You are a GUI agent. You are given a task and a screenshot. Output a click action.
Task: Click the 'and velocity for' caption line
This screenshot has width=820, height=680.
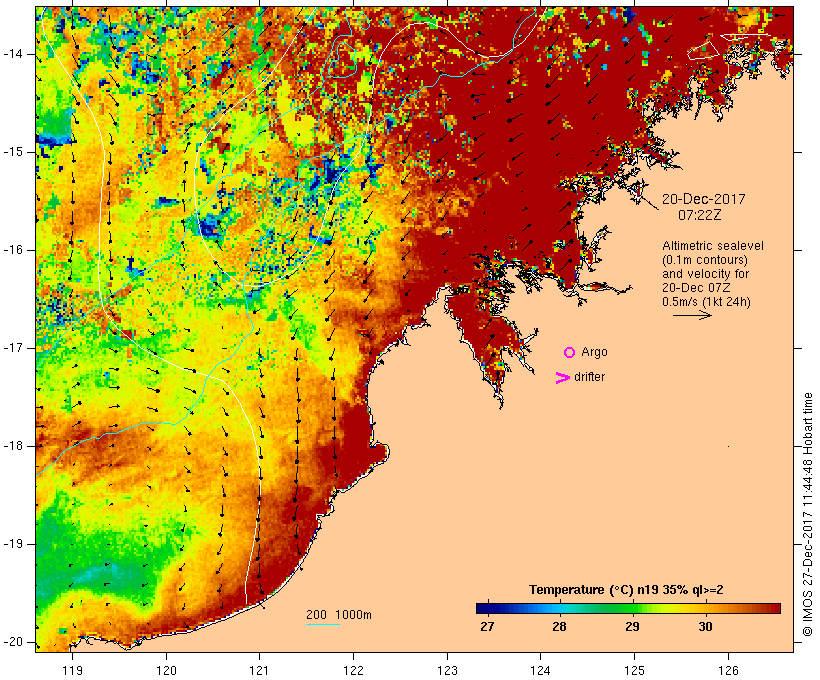[705, 274]
